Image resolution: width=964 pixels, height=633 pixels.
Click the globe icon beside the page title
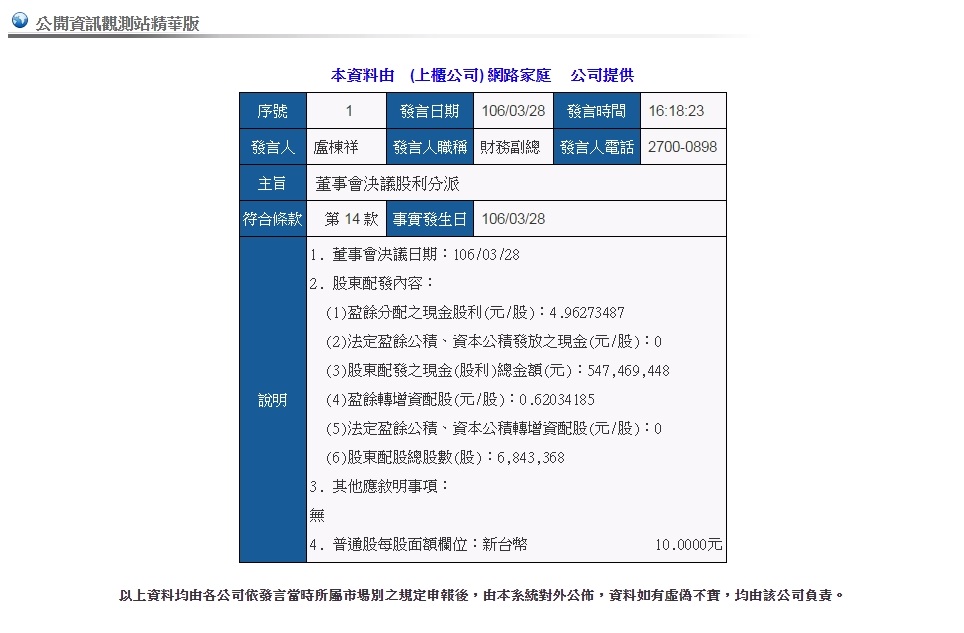tap(19, 20)
